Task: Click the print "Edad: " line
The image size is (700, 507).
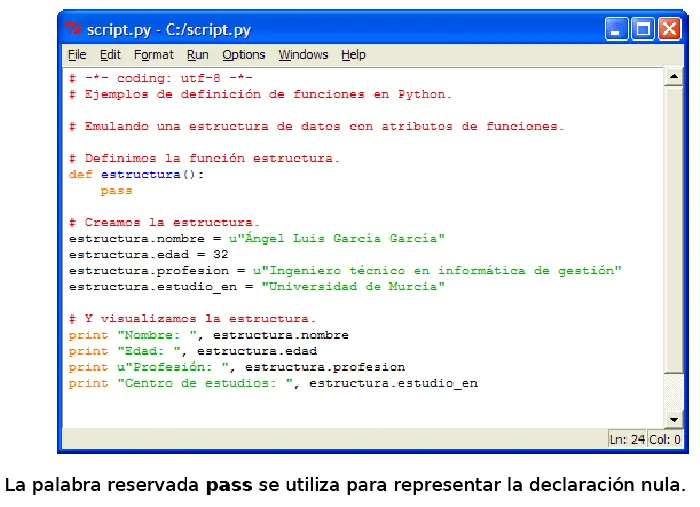Action: click(x=193, y=351)
